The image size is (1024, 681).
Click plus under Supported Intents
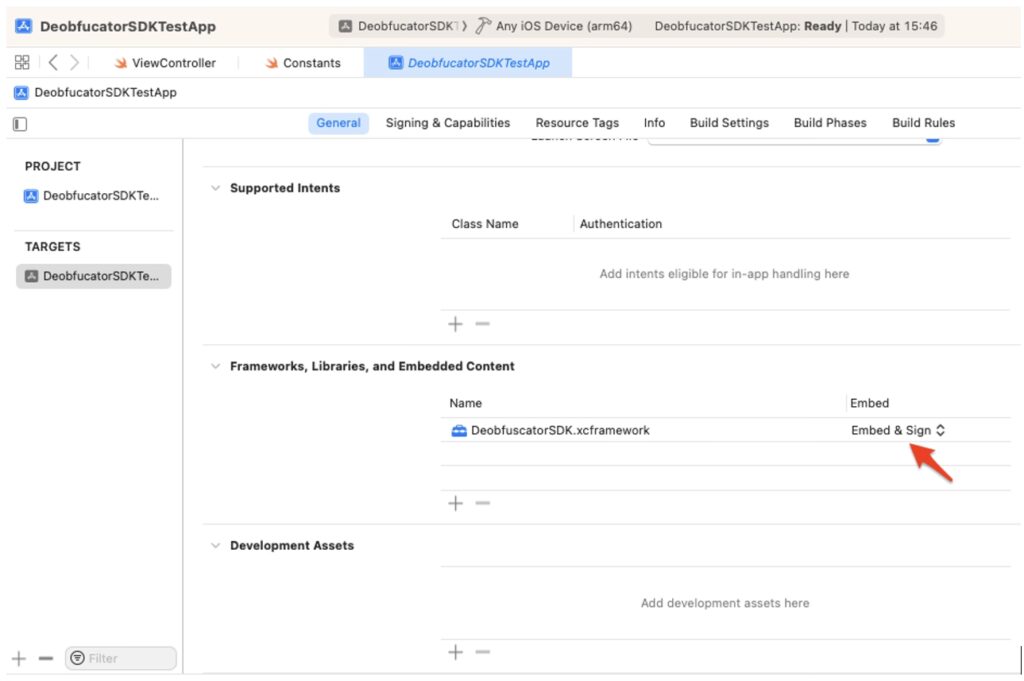(x=455, y=324)
